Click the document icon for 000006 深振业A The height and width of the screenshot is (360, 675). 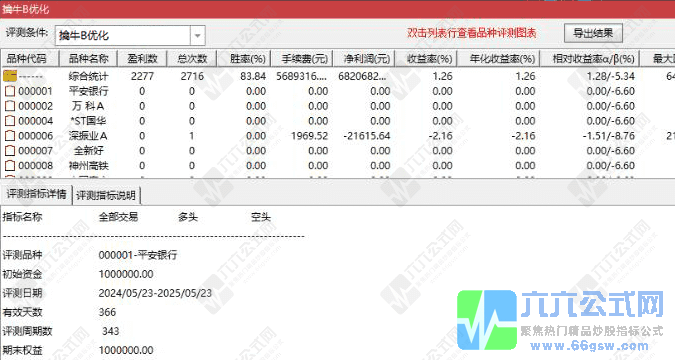tap(10, 136)
